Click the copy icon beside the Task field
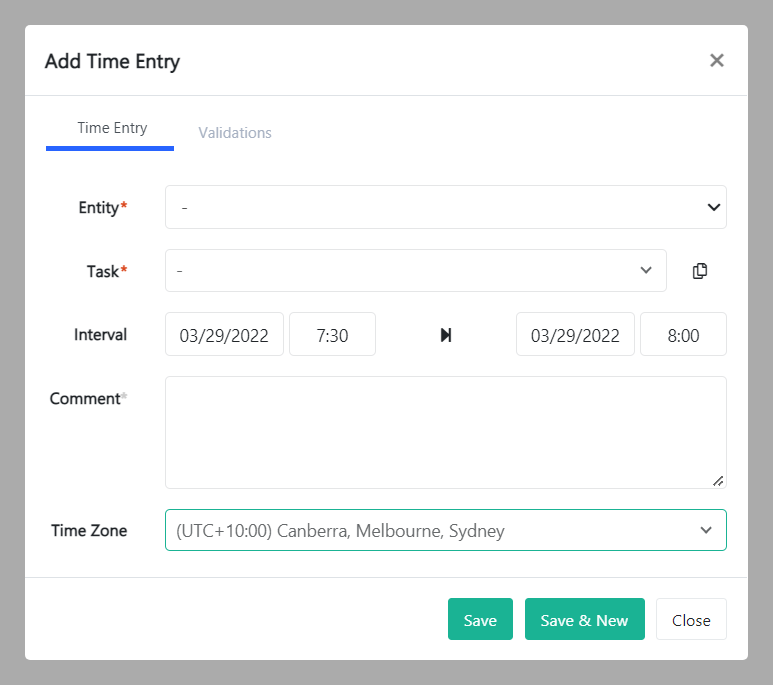 700,271
